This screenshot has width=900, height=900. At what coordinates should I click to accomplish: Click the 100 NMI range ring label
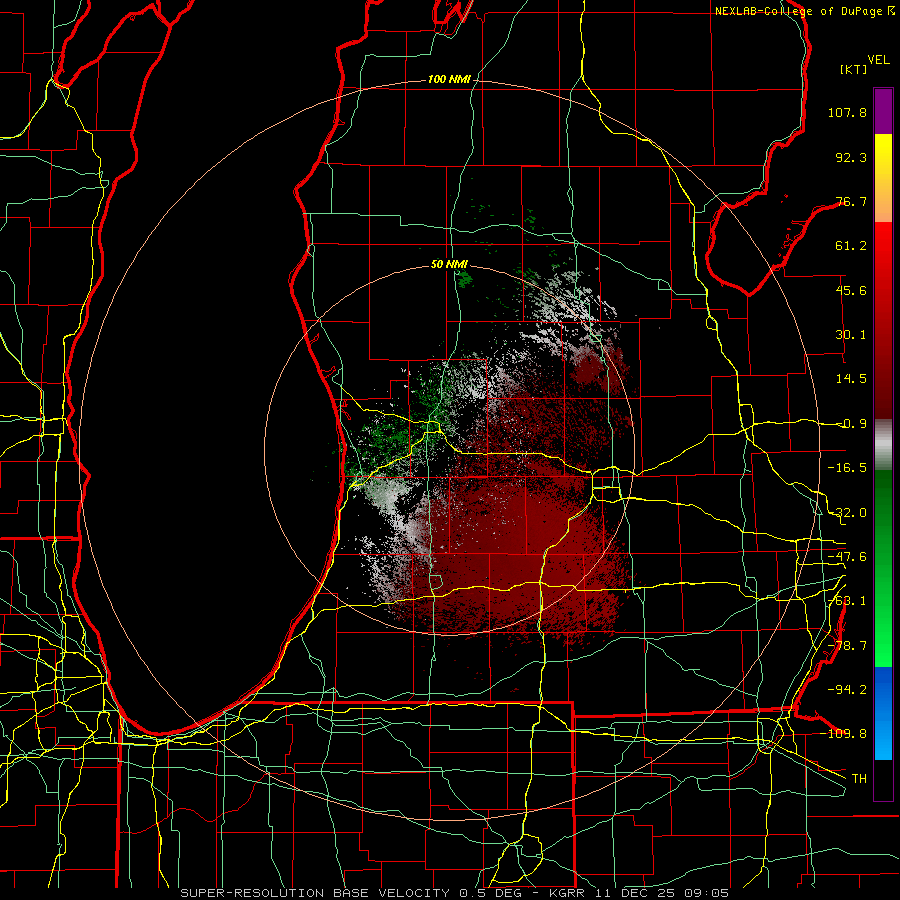tap(449, 79)
